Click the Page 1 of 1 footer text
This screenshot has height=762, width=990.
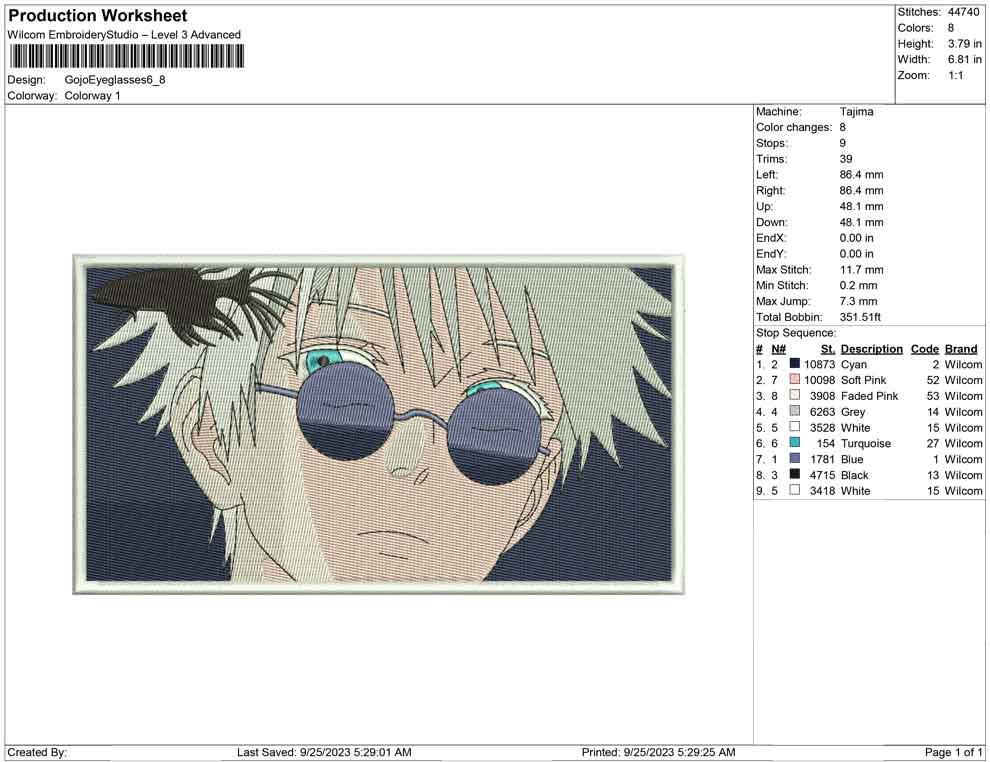[953, 752]
